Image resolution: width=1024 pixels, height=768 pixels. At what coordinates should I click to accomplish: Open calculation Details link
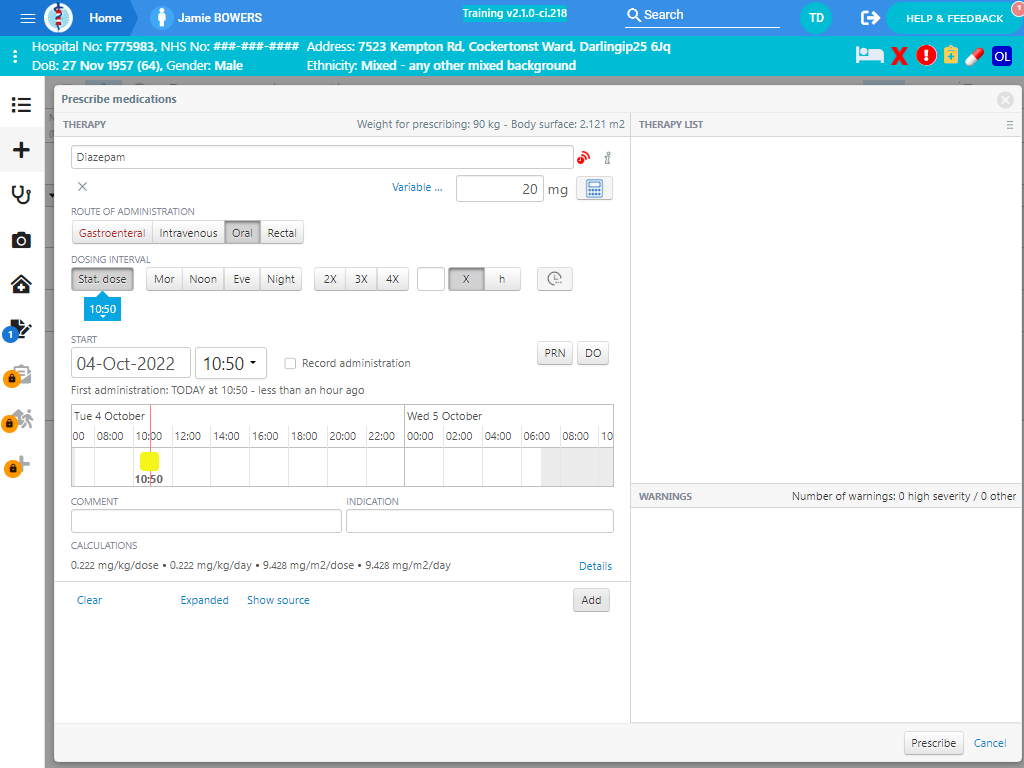click(596, 566)
